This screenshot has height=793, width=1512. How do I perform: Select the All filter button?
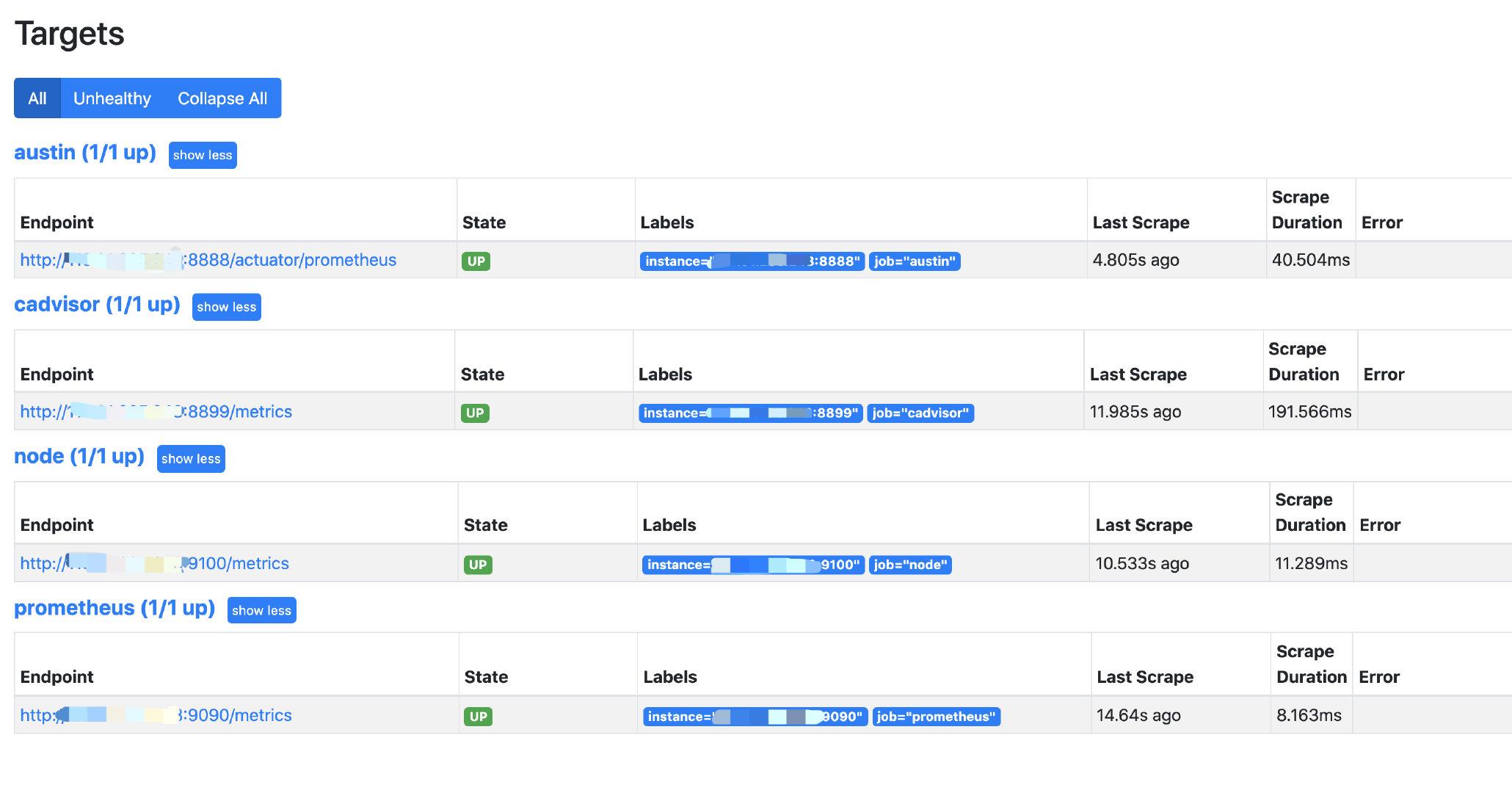click(x=37, y=98)
